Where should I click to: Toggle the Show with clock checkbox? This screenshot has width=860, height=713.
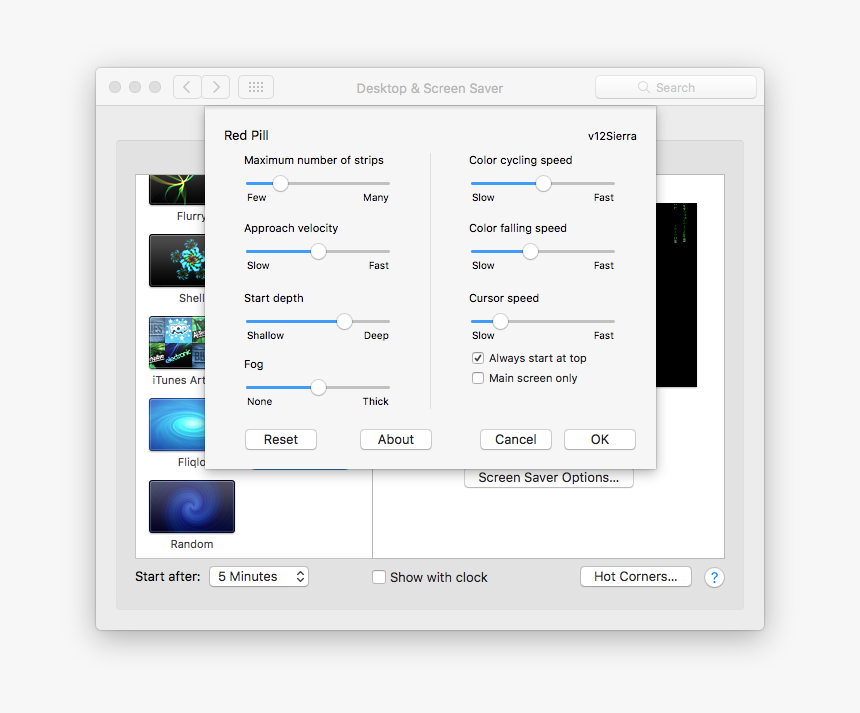click(379, 577)
